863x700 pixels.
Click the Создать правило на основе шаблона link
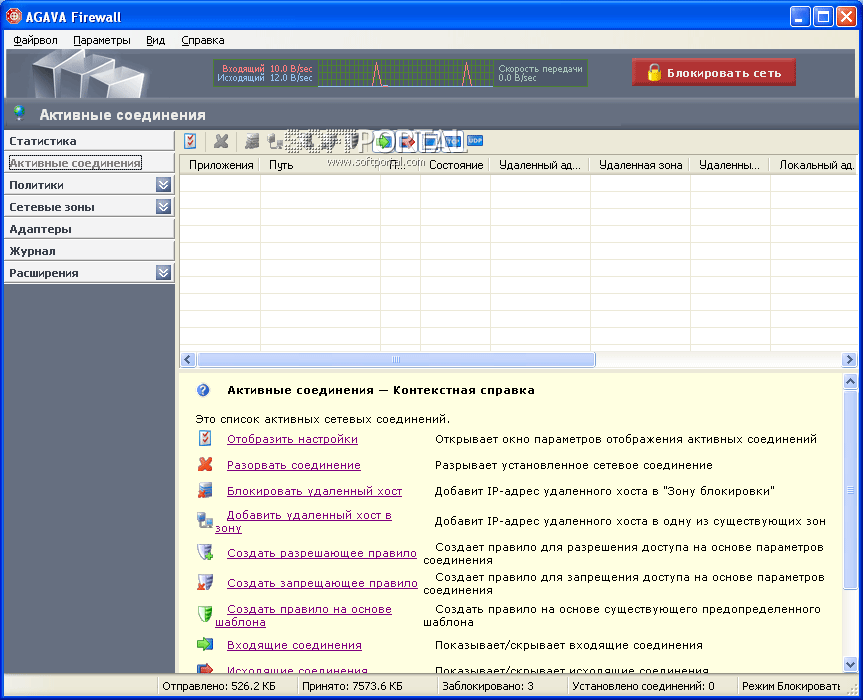(x=303, y=615)
